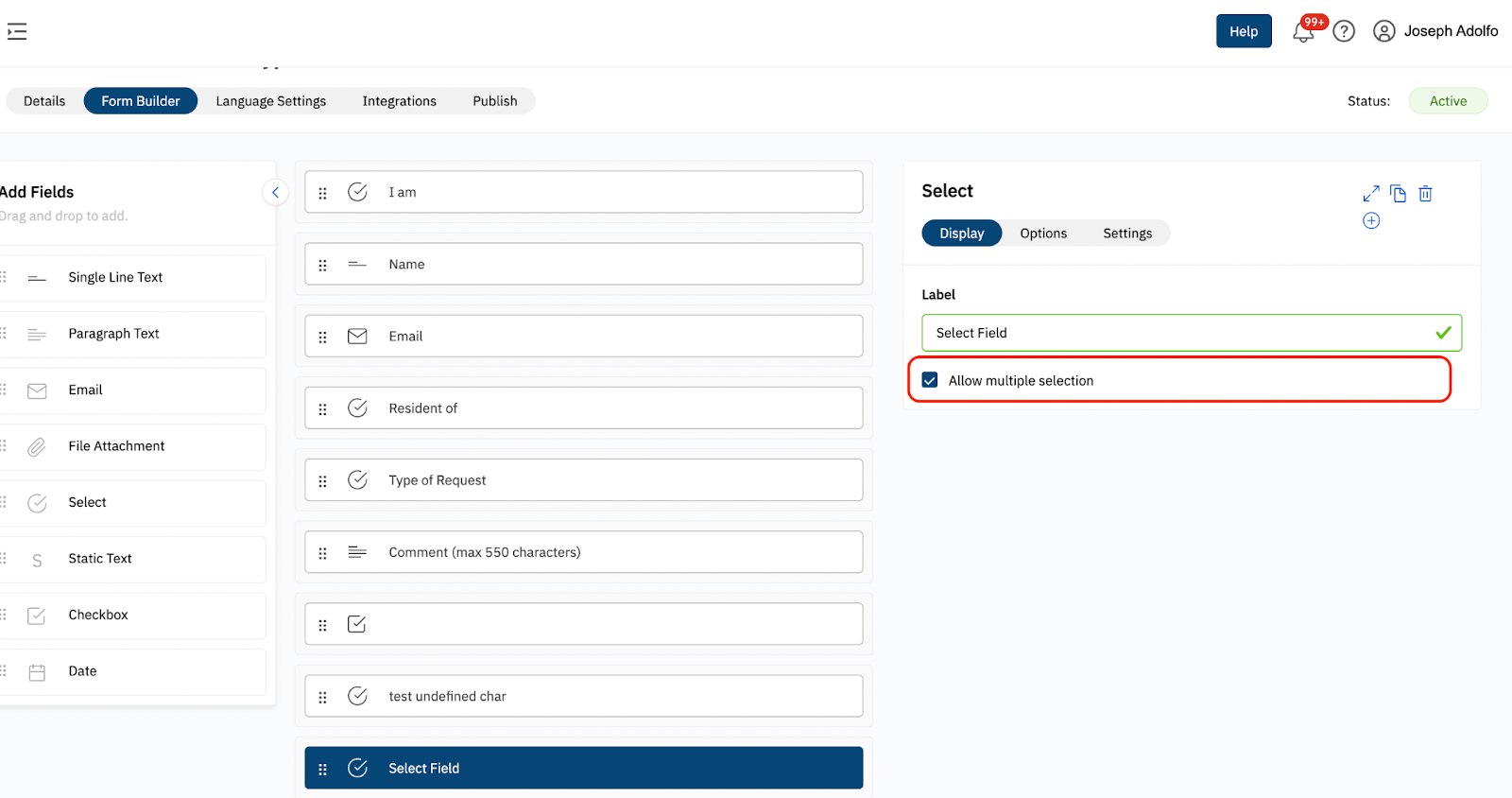Click the plus circle add icon

click(1371, 220)
